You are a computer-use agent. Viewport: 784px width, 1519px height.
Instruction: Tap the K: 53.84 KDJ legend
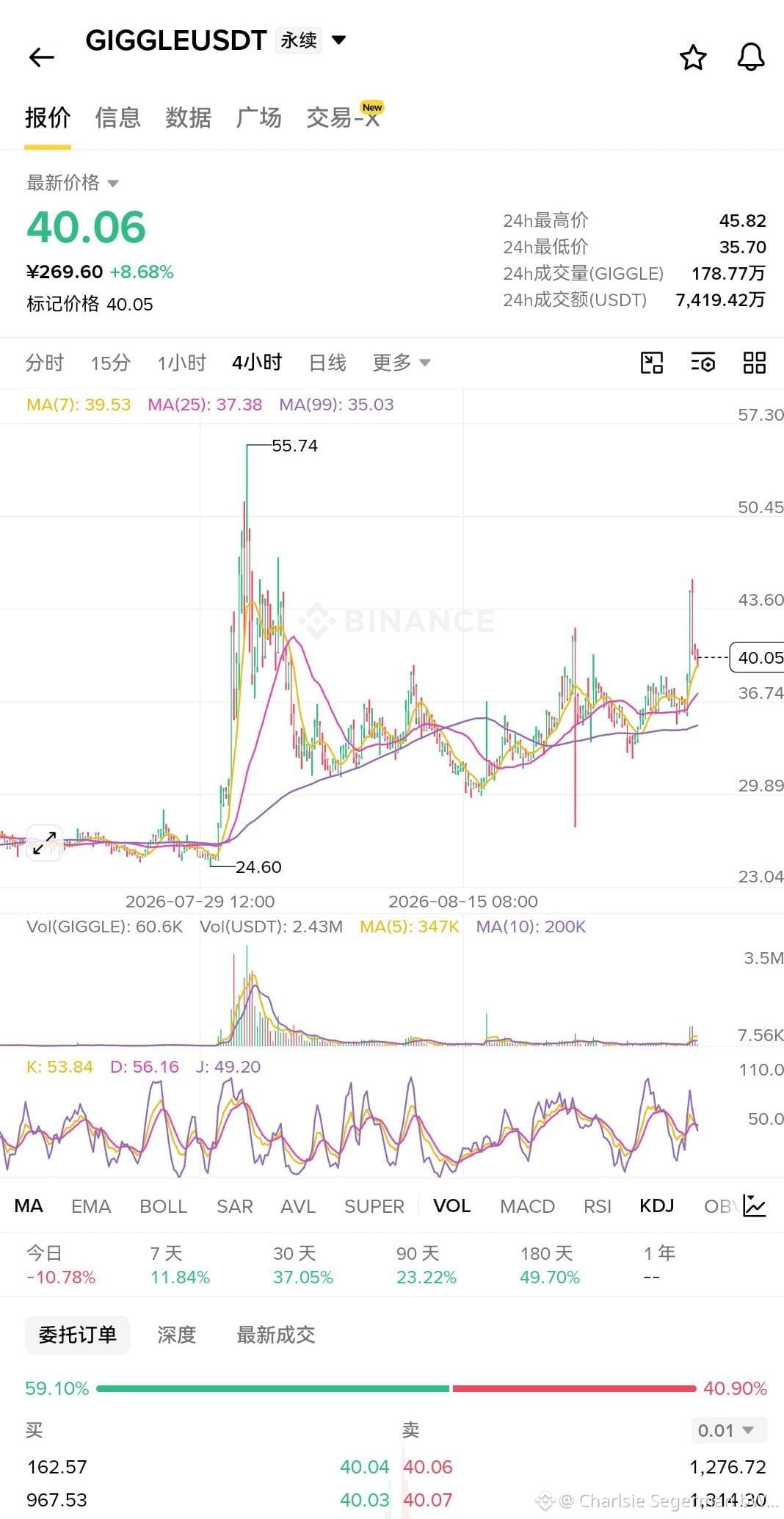(60, 1067)
